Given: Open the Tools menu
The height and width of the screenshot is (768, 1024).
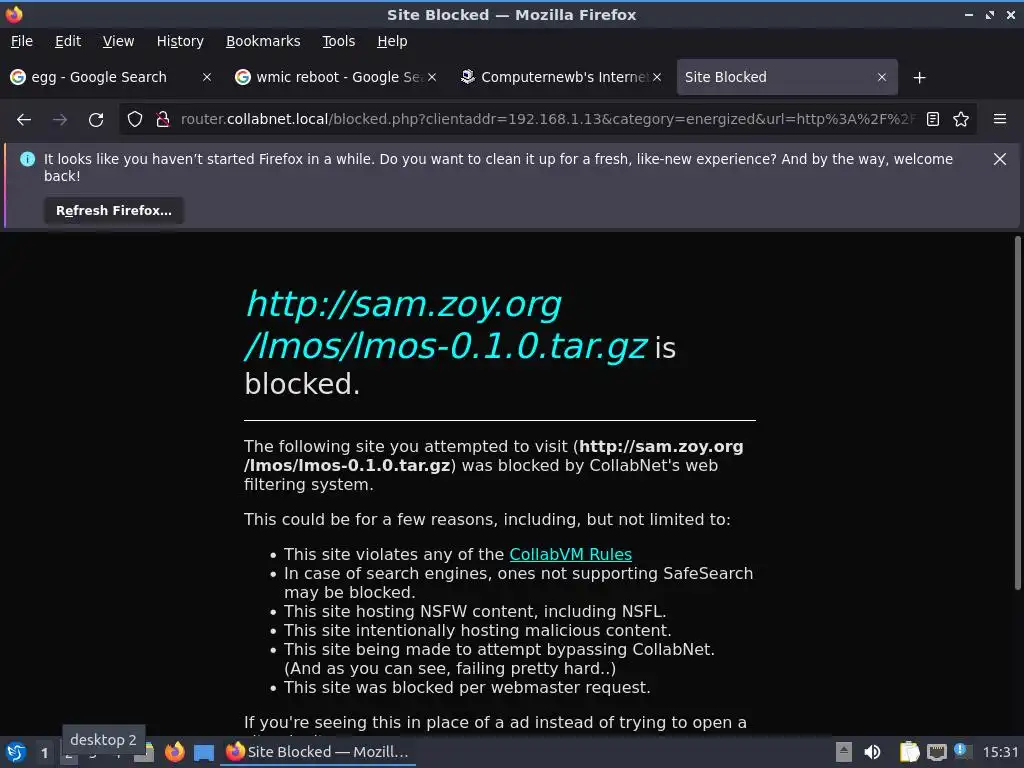Looking at the screenshot, I should [338, 41].
